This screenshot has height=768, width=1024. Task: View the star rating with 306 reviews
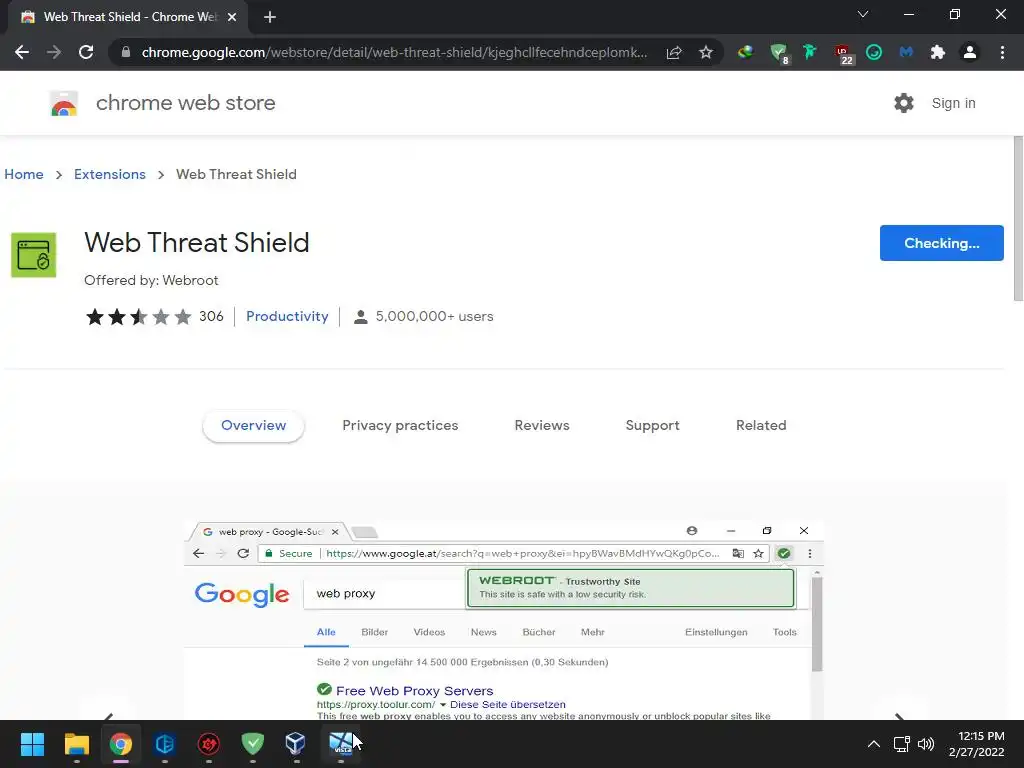[x=154, y=317]
